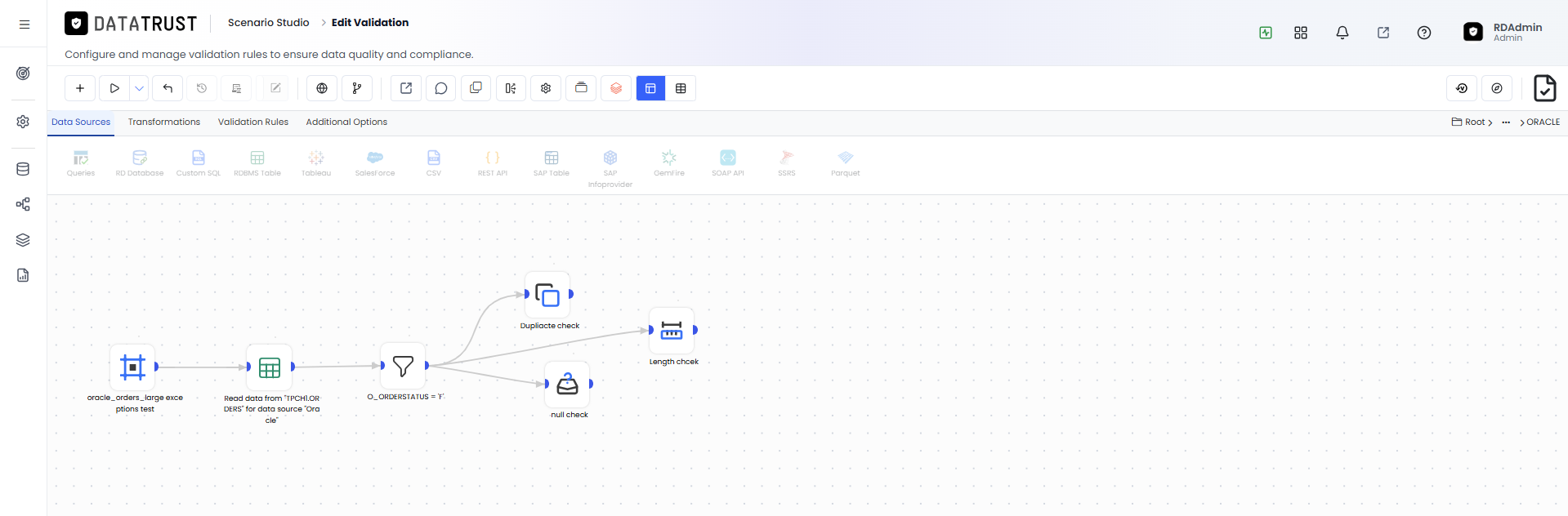Screen dimensions: 1568x516
Task: Select the RDBMS Table data source
Action: coord(257,163)
